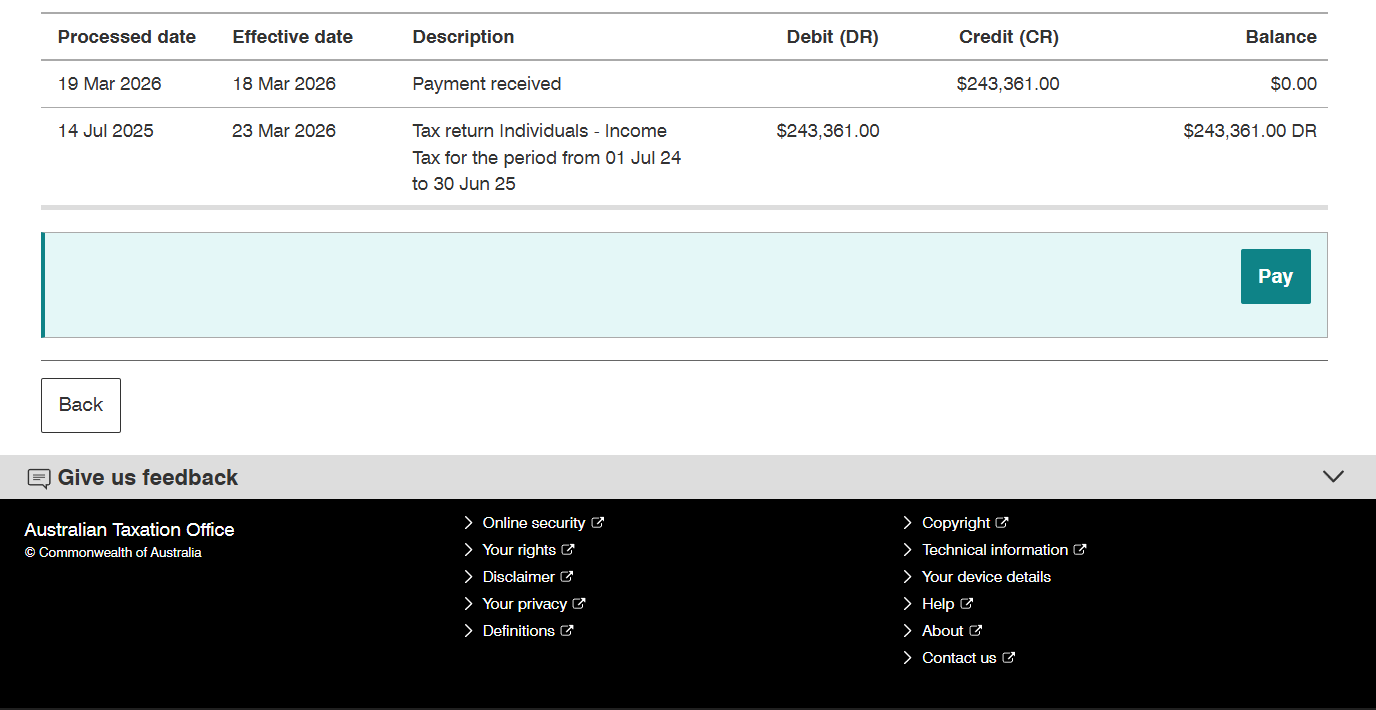Click the Credit (CR) column header
1376x710 pixels.
coord(1009,37)
